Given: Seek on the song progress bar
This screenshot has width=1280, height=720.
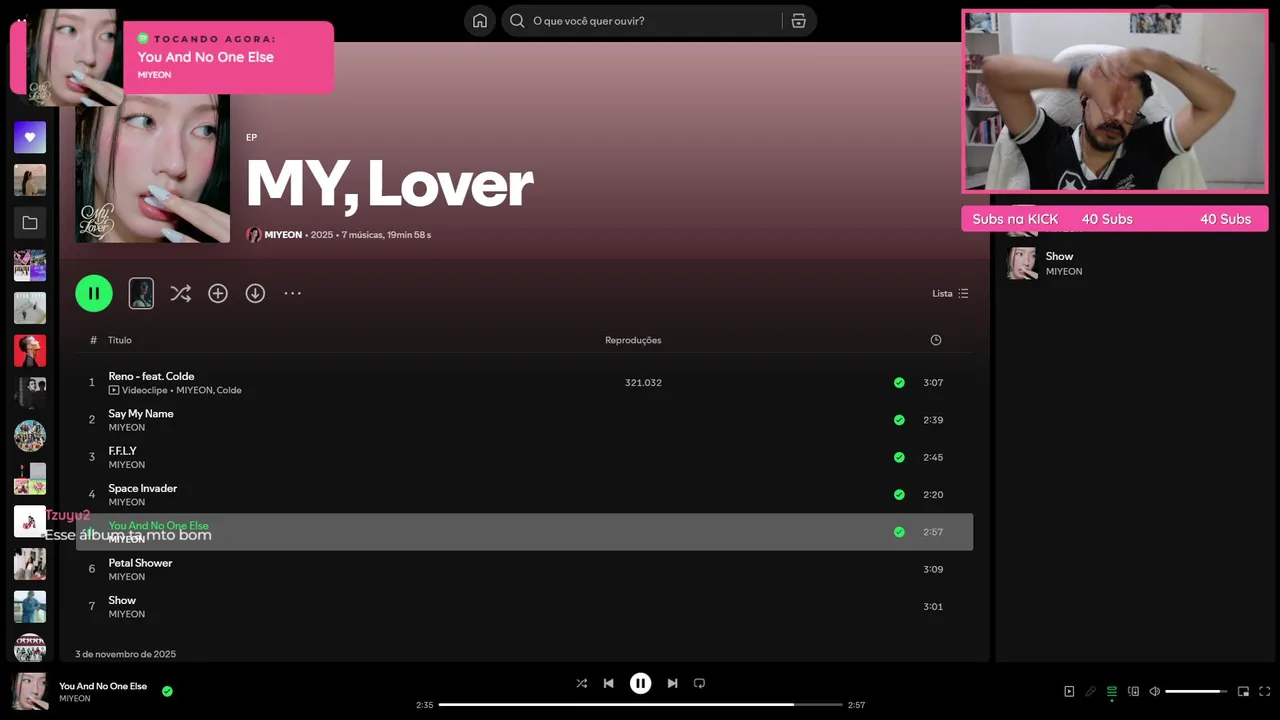Looking at the screenshot, I should point(640,705).
